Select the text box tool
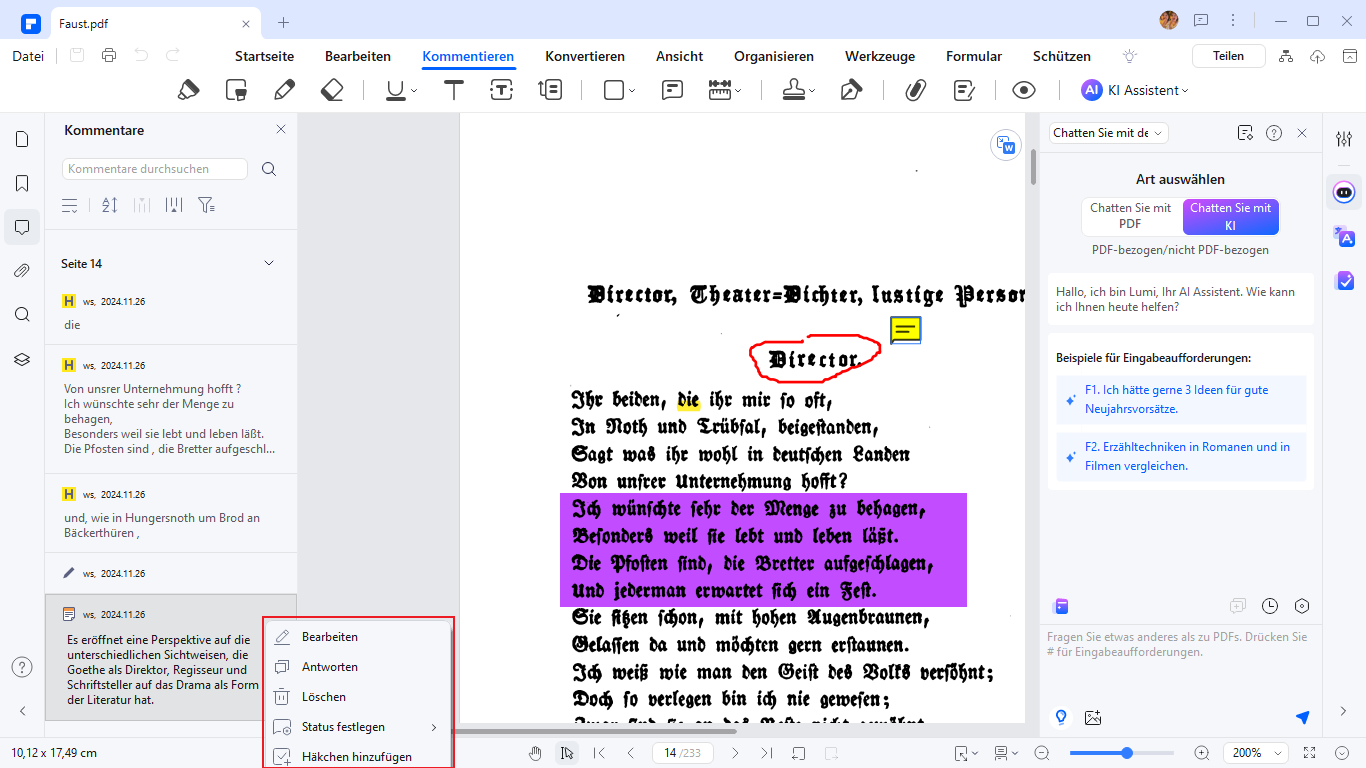The width and height of the screenshot is (1366, 768). point(502,90)
